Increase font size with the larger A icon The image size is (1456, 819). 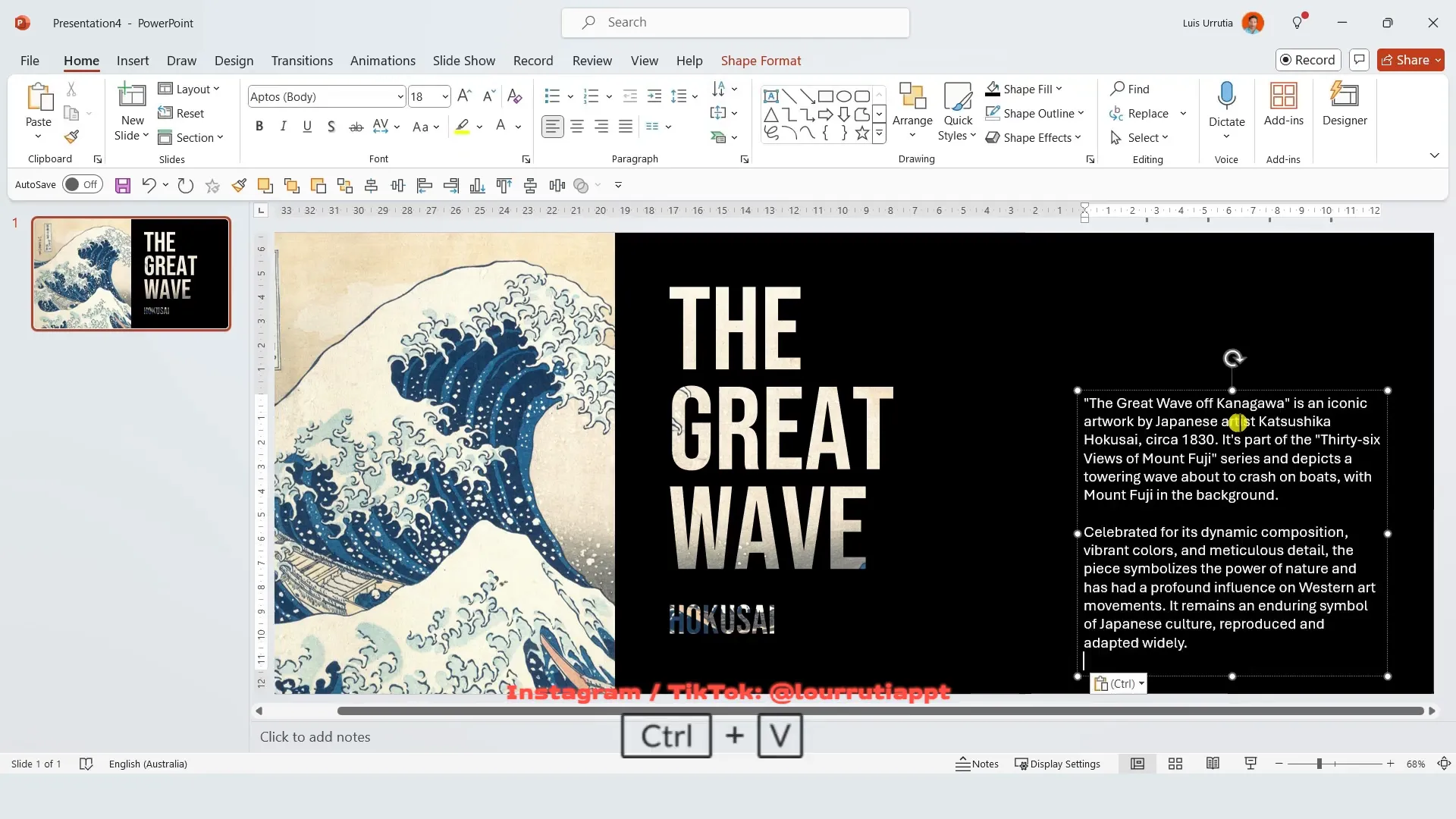465,96
